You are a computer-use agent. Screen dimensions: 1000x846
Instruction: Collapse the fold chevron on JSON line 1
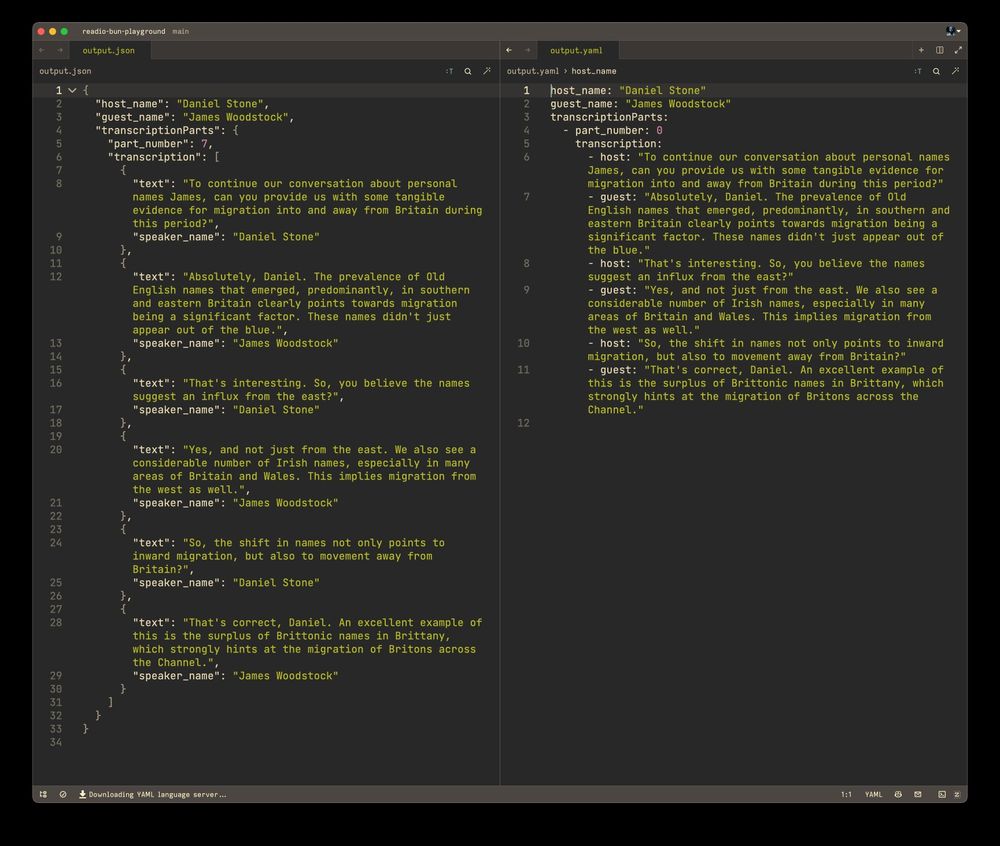[72, 91]
